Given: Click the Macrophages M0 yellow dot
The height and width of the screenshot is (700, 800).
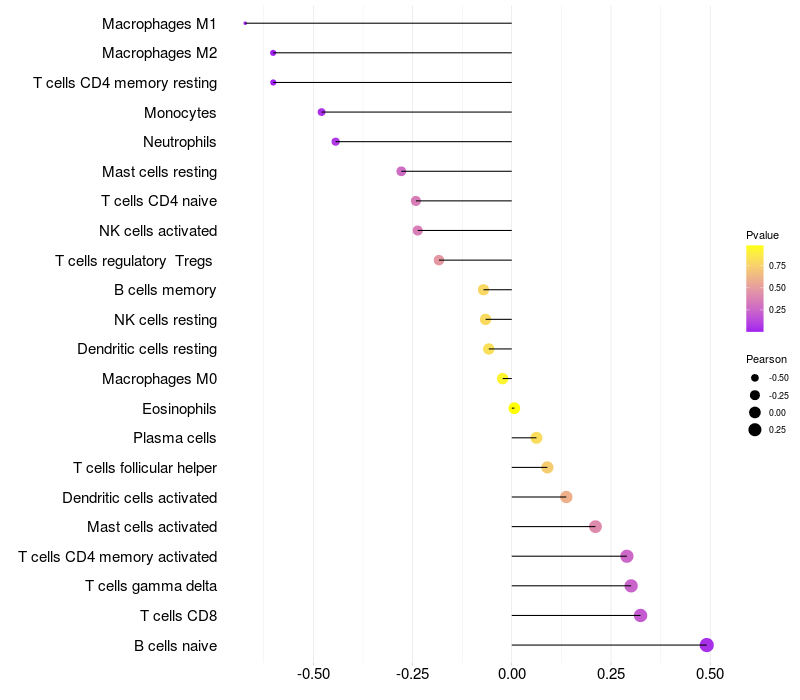Looking at the screenshot, I should click(x=503, y=379).
